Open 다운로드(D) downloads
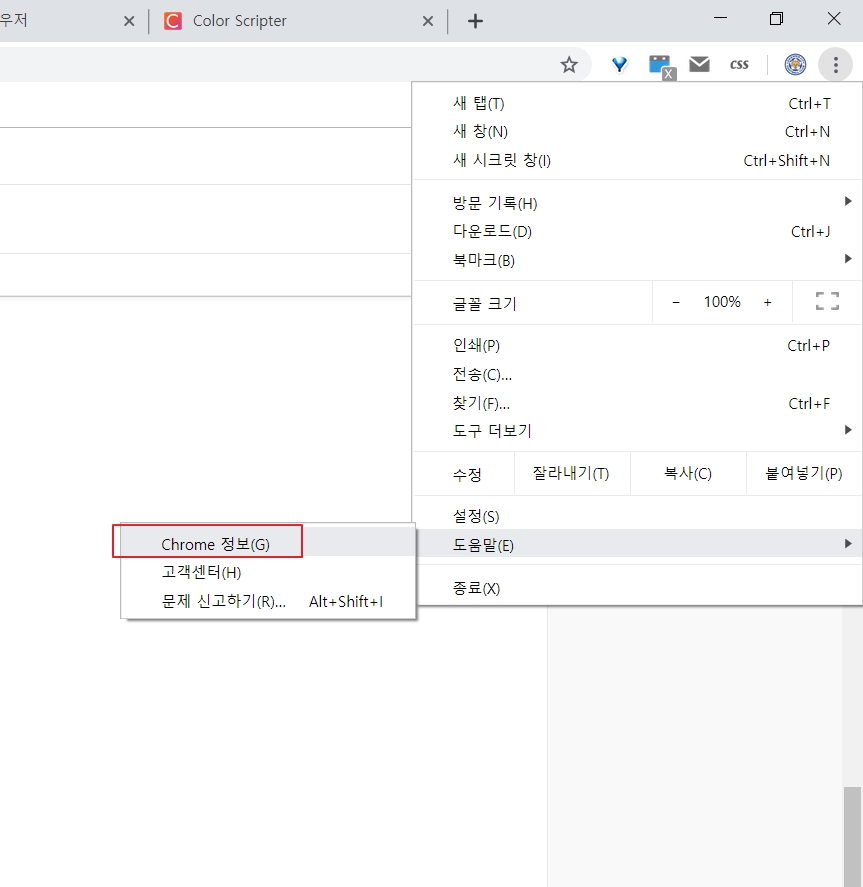Image resolution: width=863 pixels, height=887 pixels. [x=638, y=231]
